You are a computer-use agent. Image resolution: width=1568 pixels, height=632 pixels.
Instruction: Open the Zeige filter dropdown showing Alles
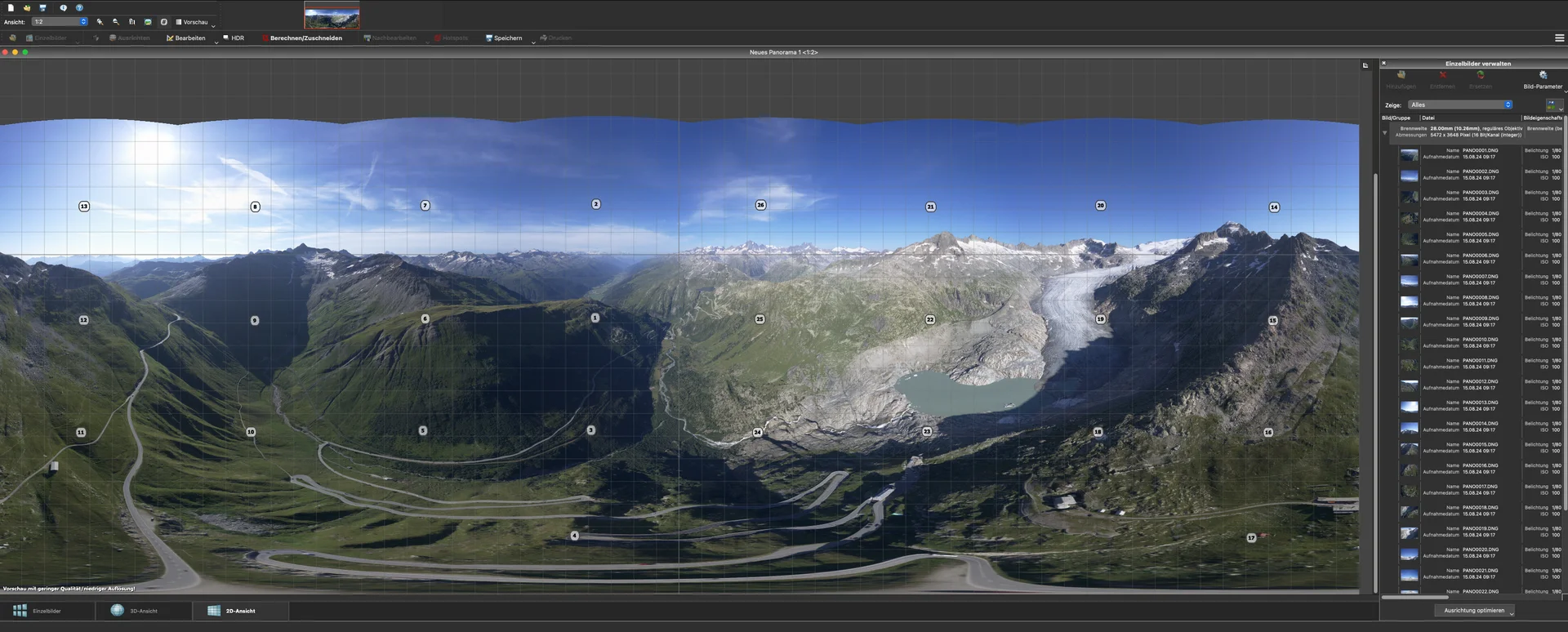tap(1459, 105)
